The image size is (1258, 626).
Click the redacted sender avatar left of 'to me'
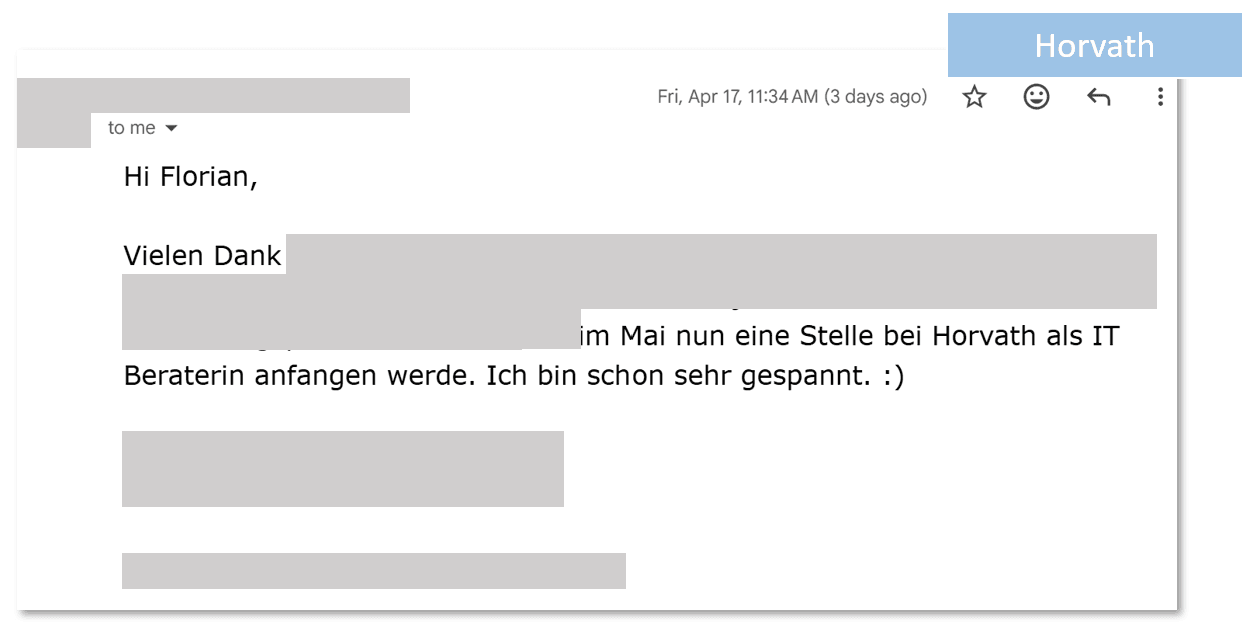click(53, 128)
